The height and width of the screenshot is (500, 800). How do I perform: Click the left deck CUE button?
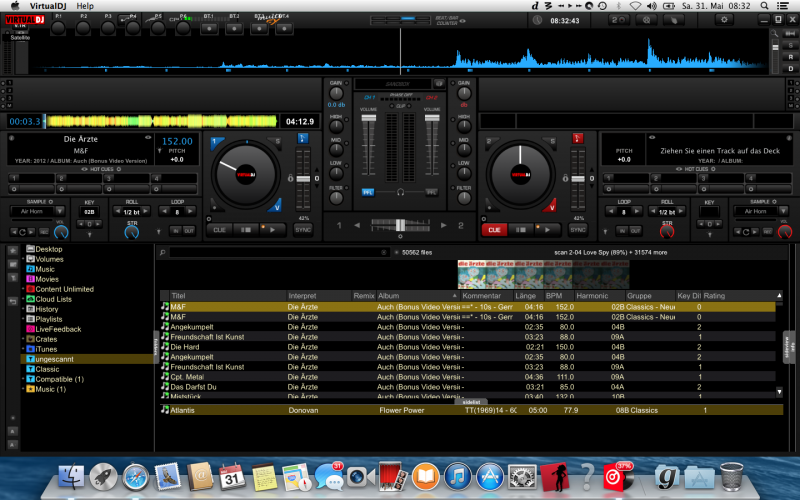pyautogui.click(x=219, y=230)
